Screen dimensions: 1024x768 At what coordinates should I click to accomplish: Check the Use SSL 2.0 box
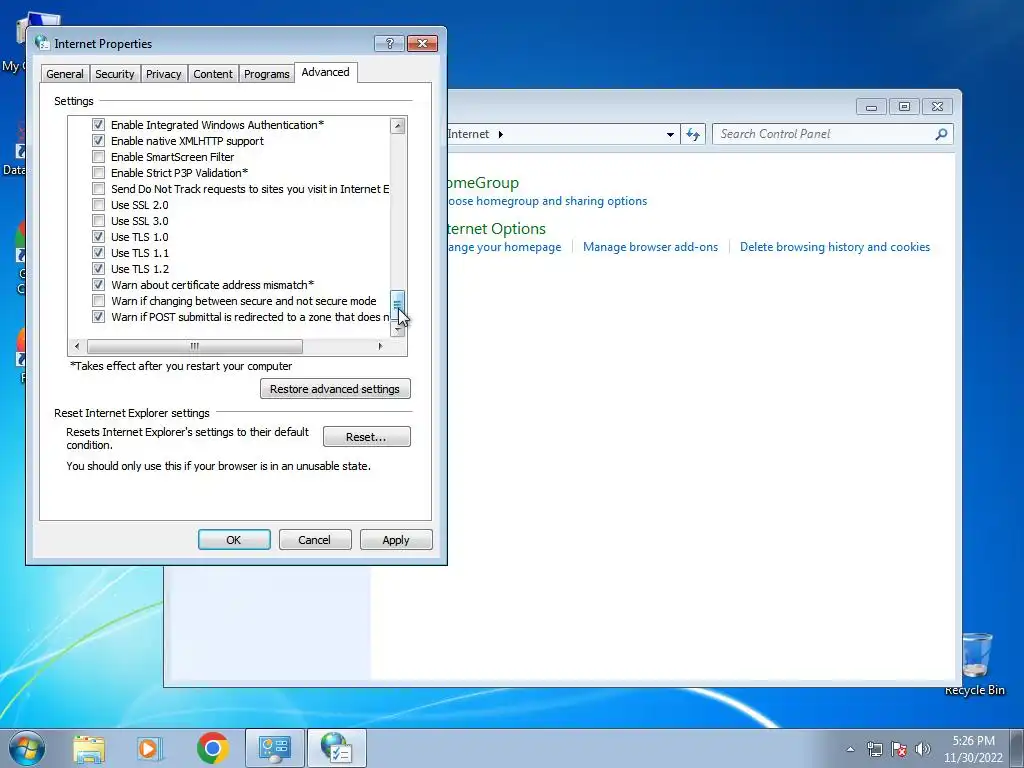pos(98,205)
